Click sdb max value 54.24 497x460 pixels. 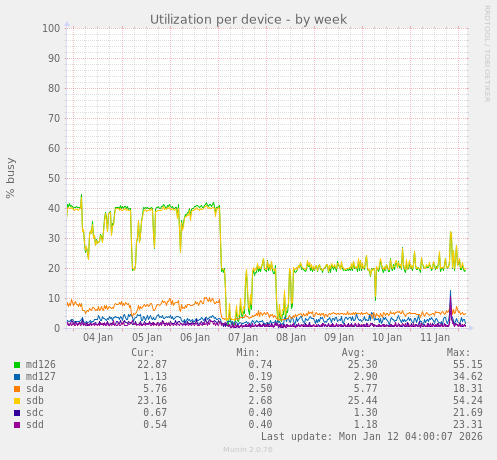click(x=468, y=401)
